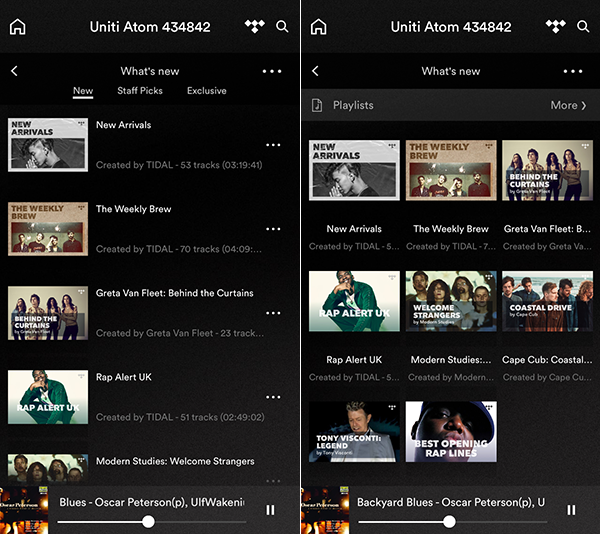Open Oscar Peterson album art in left player
Image resolution: width=600 pixels, height=534 pixels.
(x=24, y=510)
